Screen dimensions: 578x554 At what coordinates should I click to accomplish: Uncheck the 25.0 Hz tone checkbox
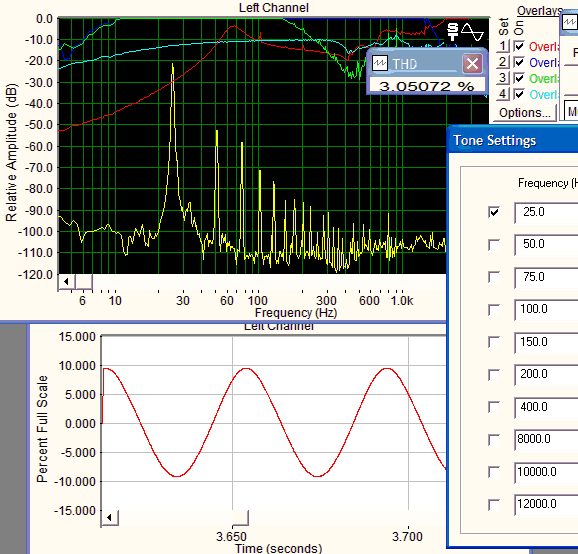pos(494,212)
